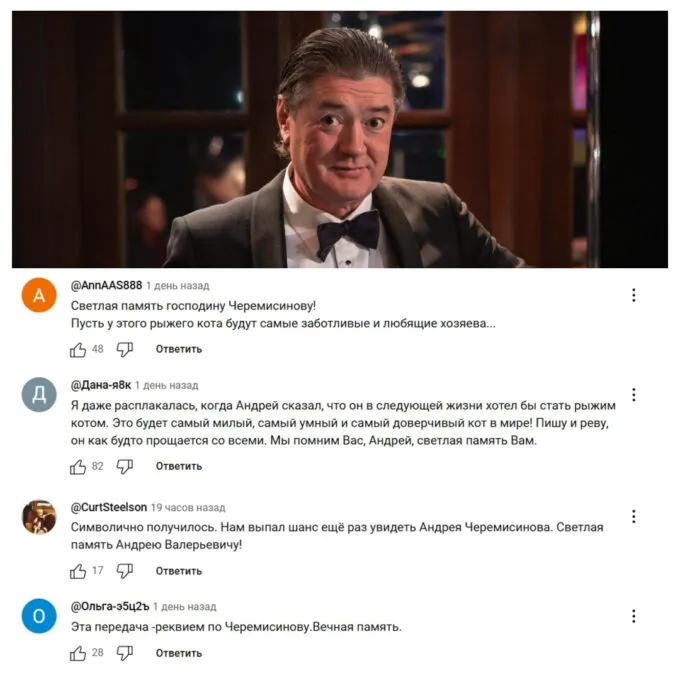Open the @AnnAAS888 username link
680x680 pixels.
click(x=106, y=286)
